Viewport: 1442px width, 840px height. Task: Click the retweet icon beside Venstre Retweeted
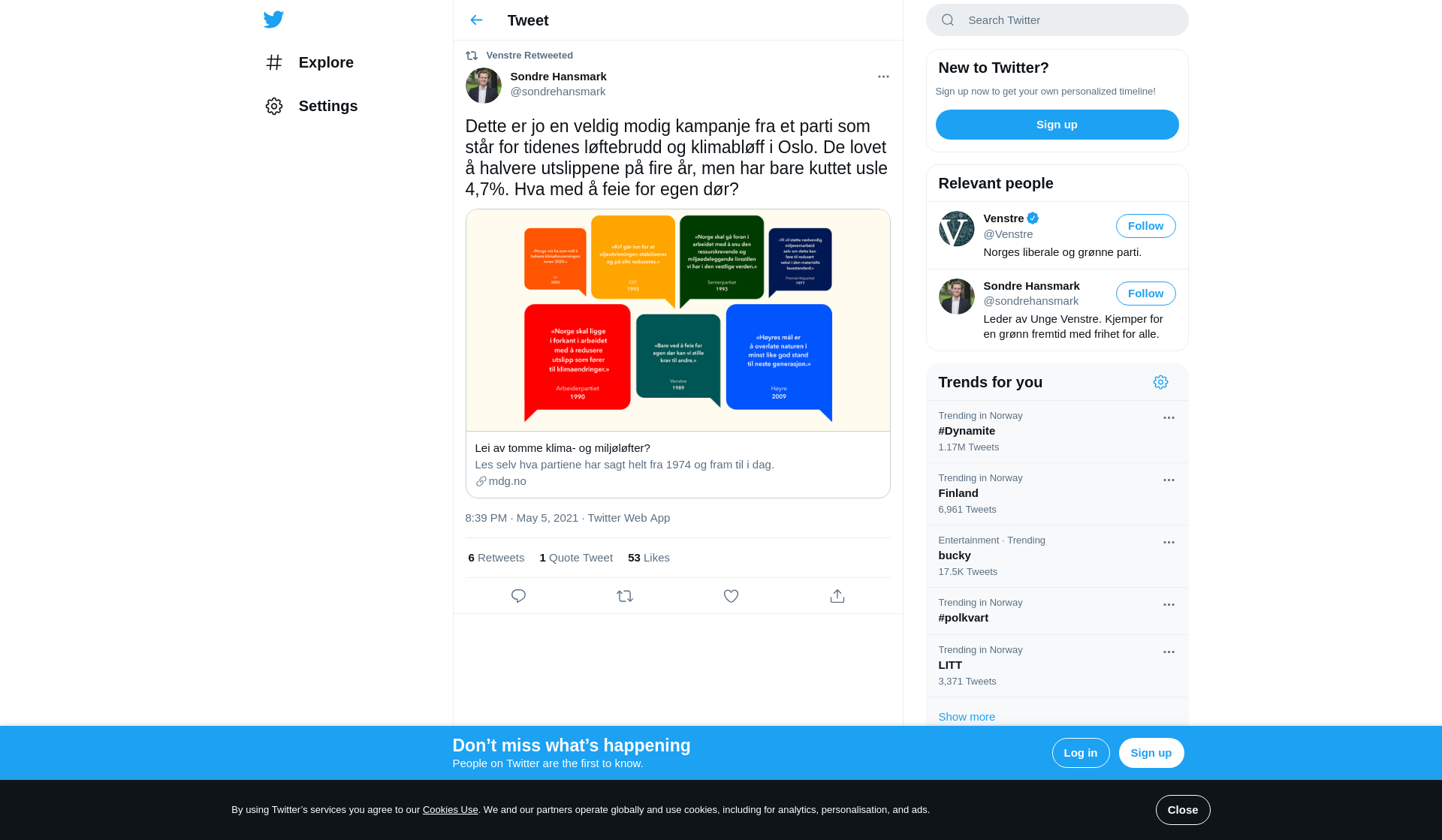472,56
